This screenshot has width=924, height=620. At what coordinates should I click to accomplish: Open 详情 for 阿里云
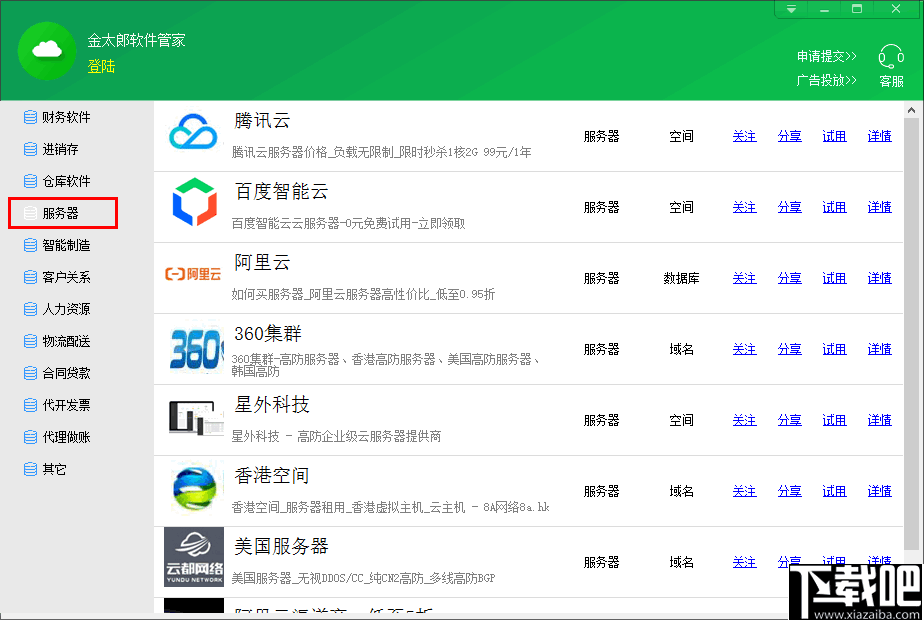pos(879,278)
